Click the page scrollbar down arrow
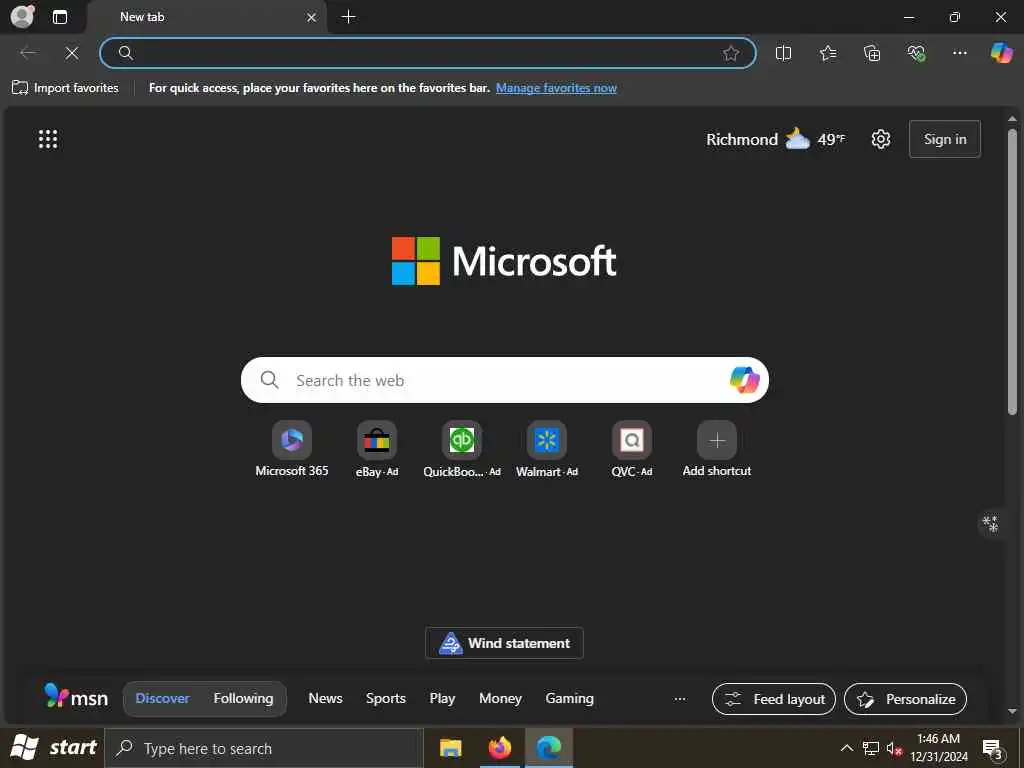The height and width of the screenshot is (768, 1024). (1012, 711)
